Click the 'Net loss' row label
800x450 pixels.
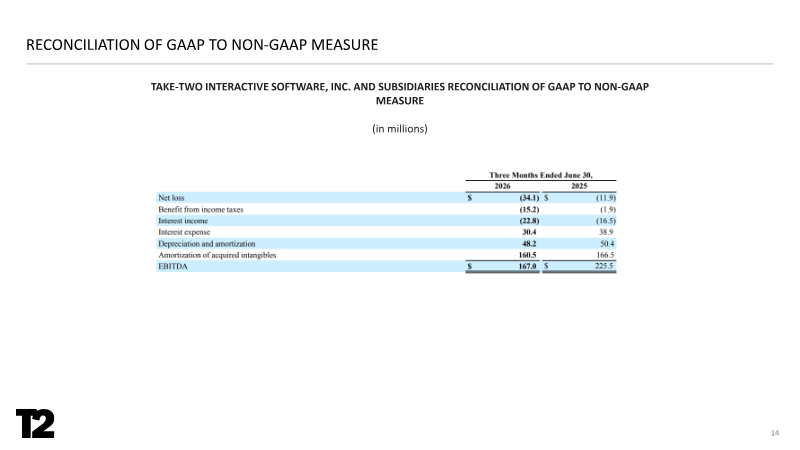(x=171, y=197)
